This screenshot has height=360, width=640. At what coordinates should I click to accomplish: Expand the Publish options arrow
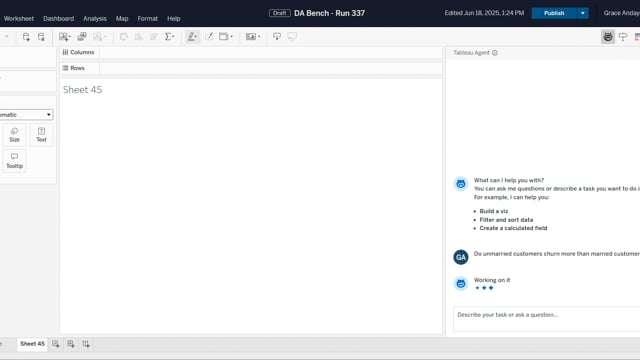[582, 13]
